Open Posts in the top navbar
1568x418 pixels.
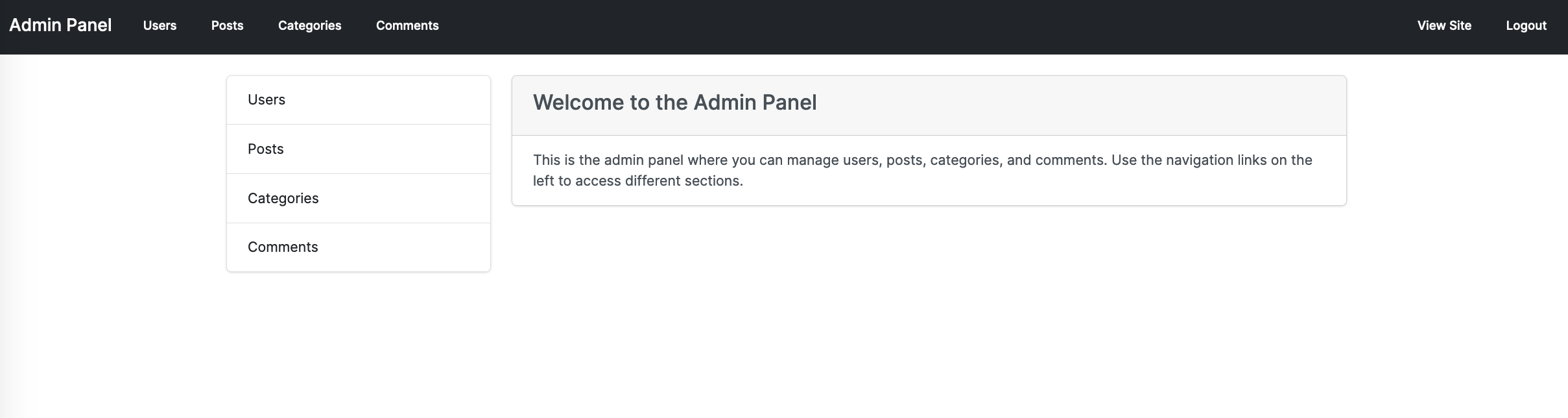227,25
